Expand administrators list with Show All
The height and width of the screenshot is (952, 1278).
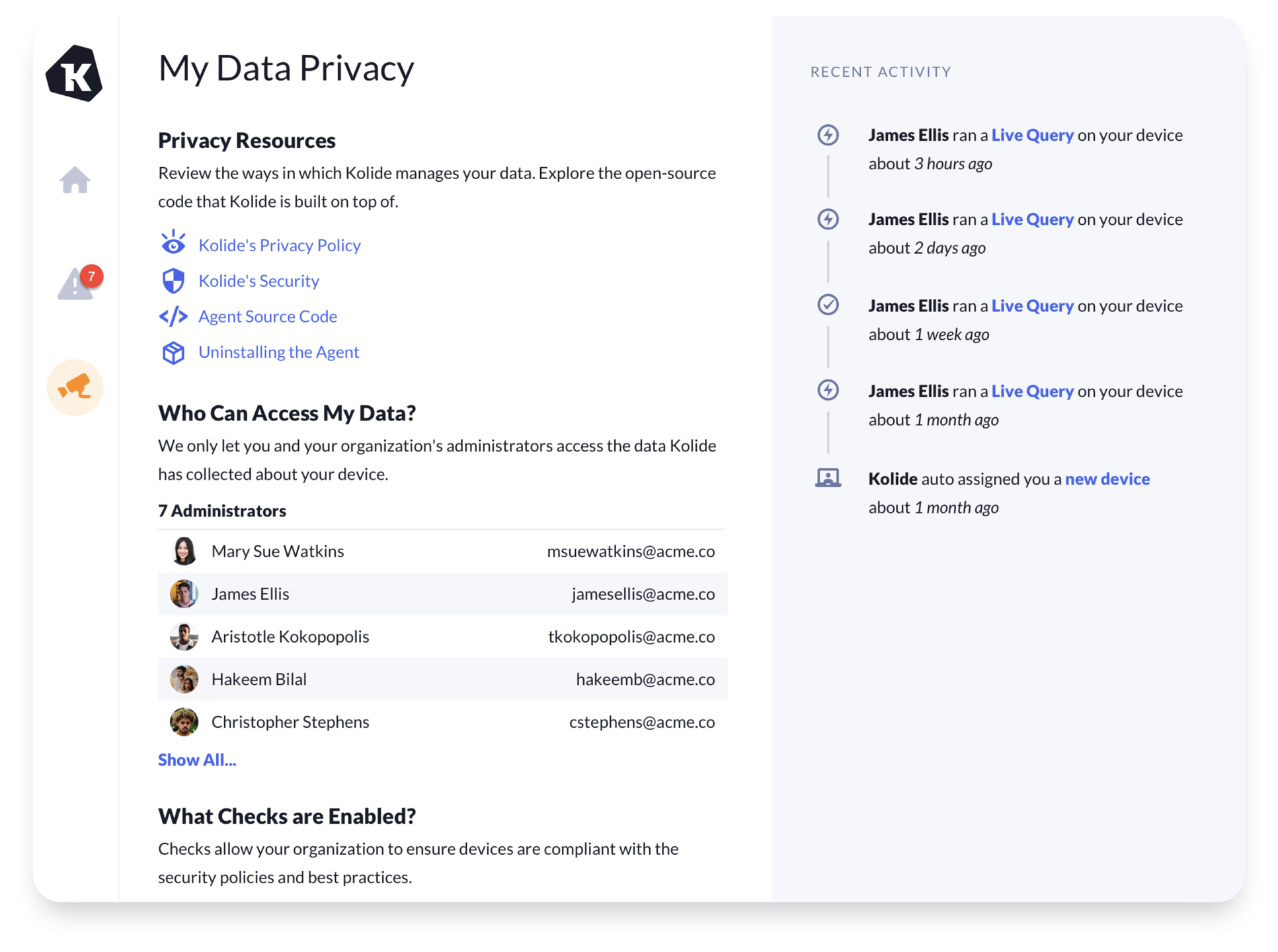196,760
